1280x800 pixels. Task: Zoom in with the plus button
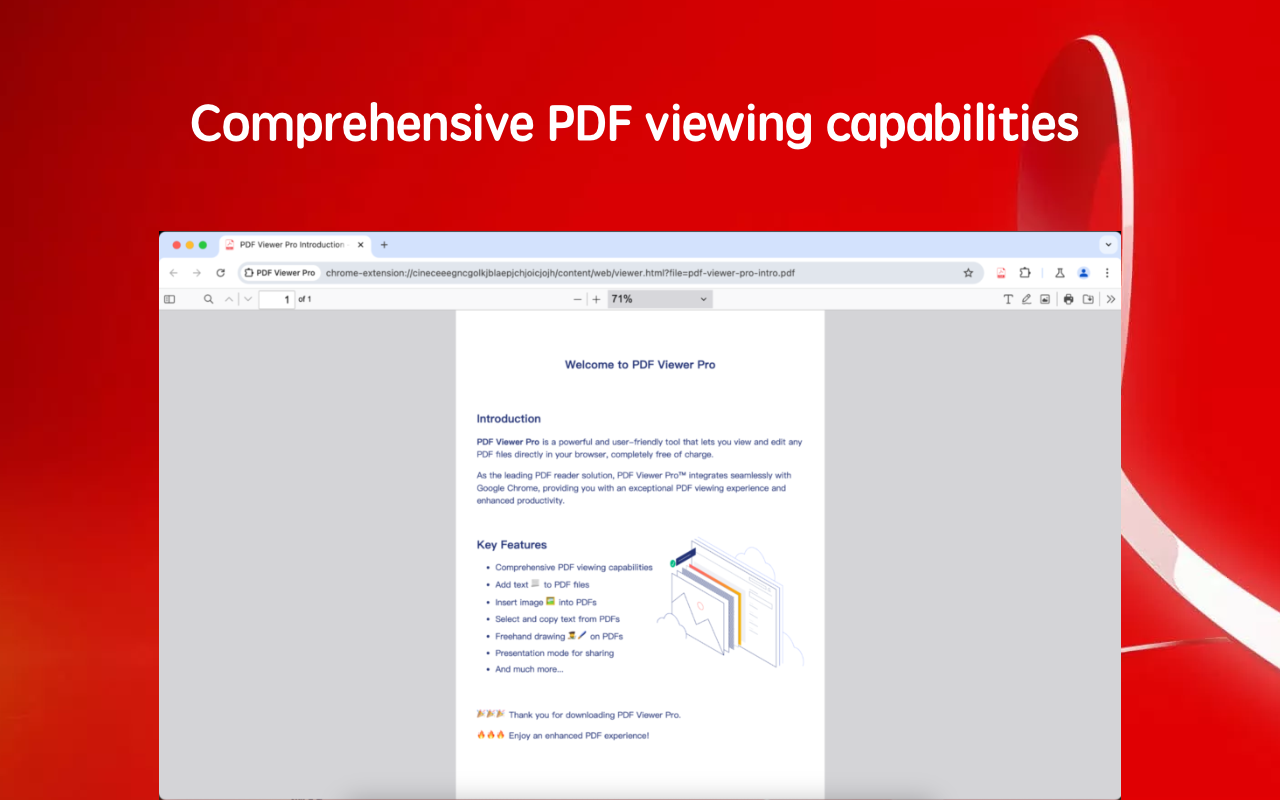pyautogui.click(x=597, y=299)
